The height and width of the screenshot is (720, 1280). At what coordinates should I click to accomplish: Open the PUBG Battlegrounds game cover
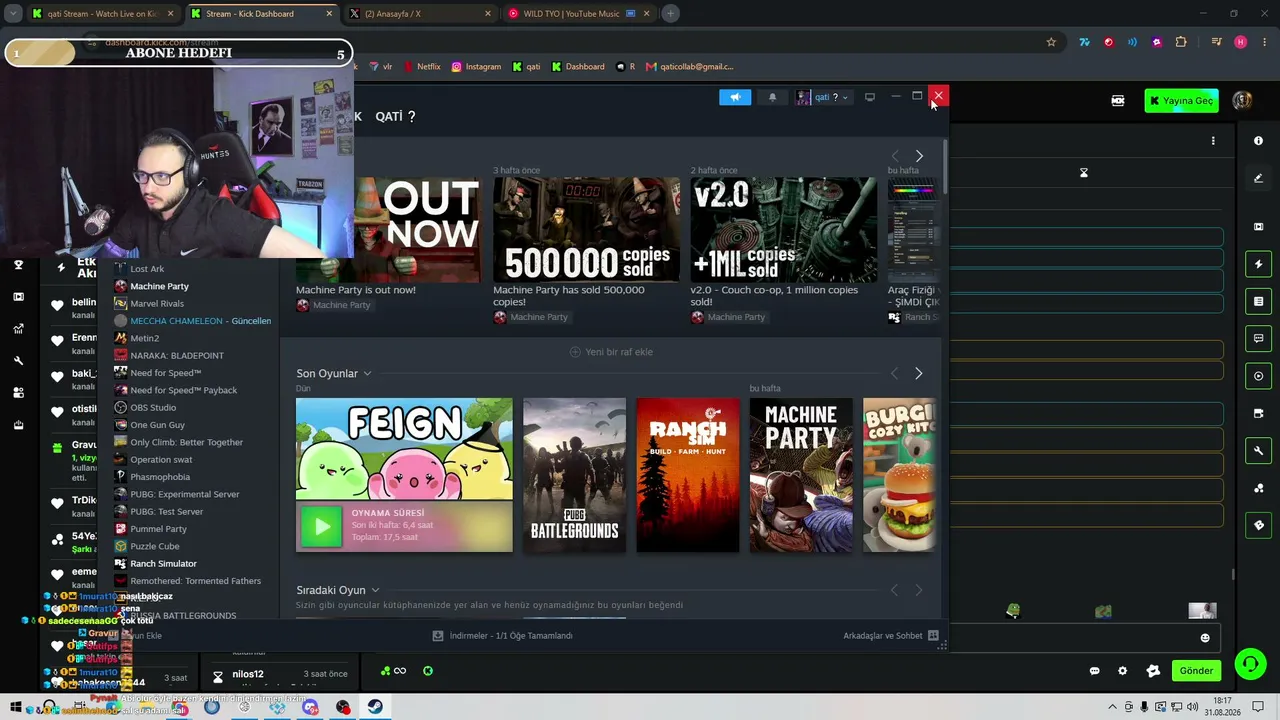click(x=574, y=475)
